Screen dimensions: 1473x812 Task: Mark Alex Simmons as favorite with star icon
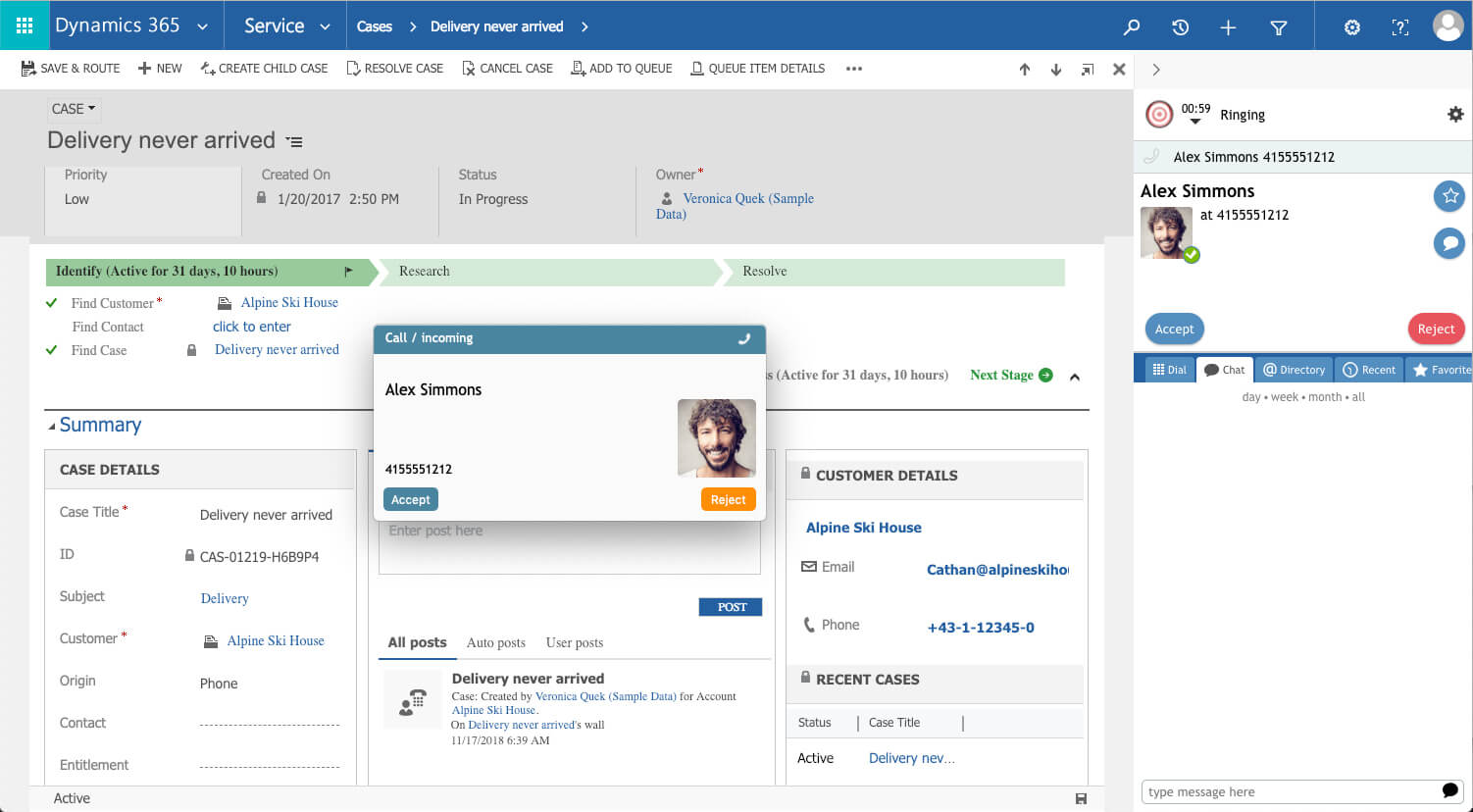[x=1449, y=196]
